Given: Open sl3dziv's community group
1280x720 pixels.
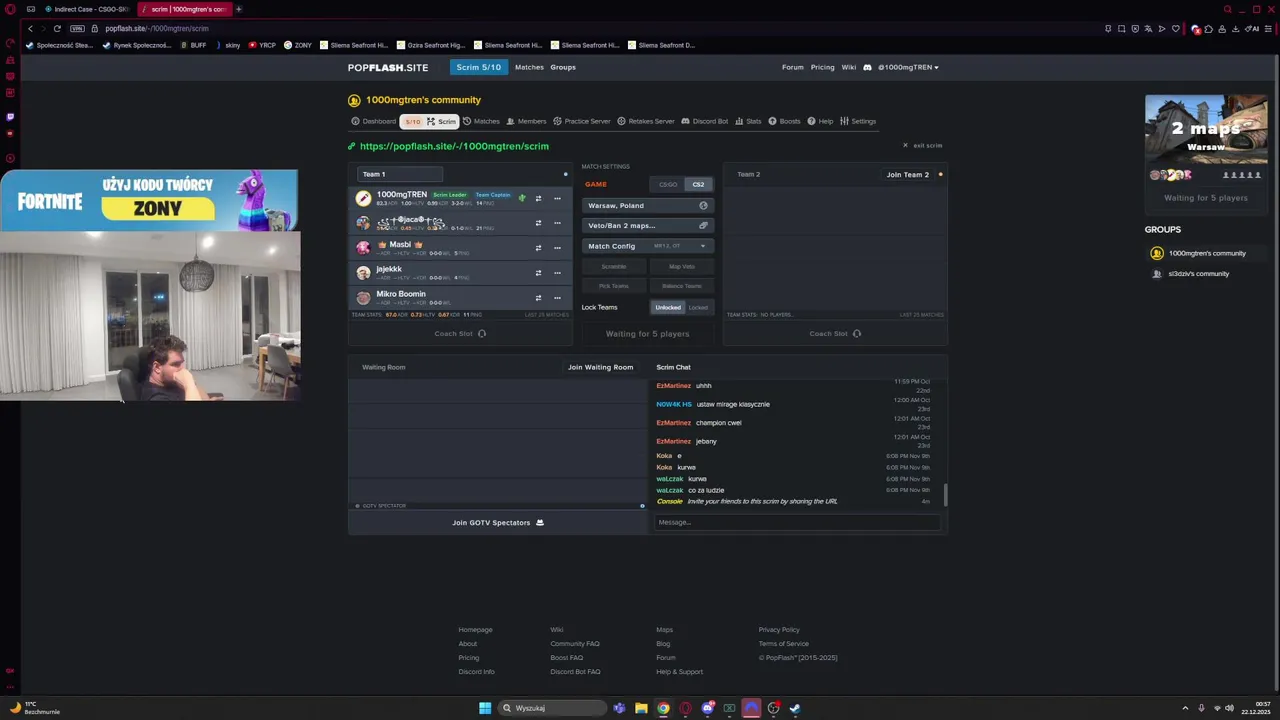Looking at the screenshot, I should (x=1198, y=274).
